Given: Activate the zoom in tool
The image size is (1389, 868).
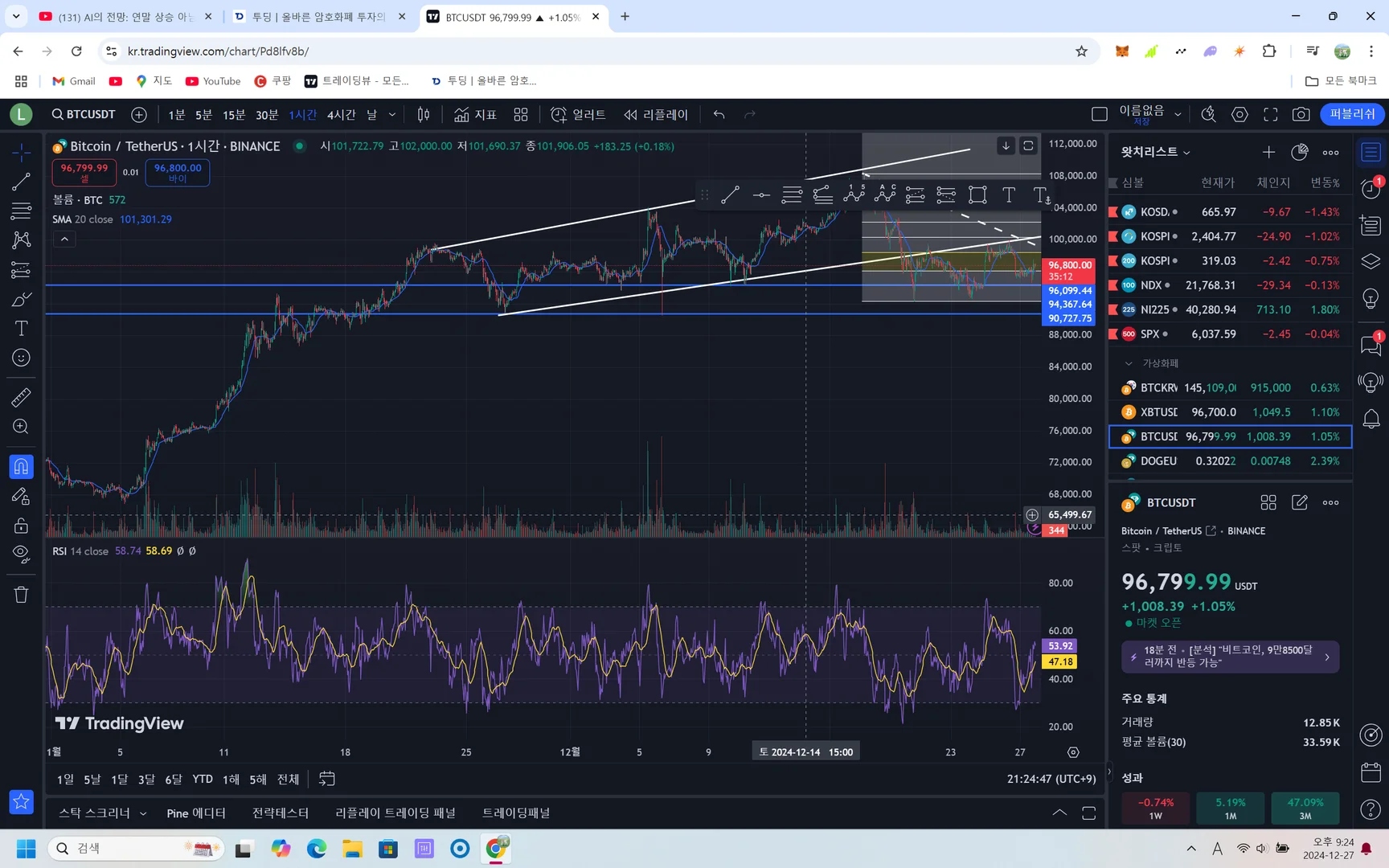Looking at the screenshot, I should 21,427.
